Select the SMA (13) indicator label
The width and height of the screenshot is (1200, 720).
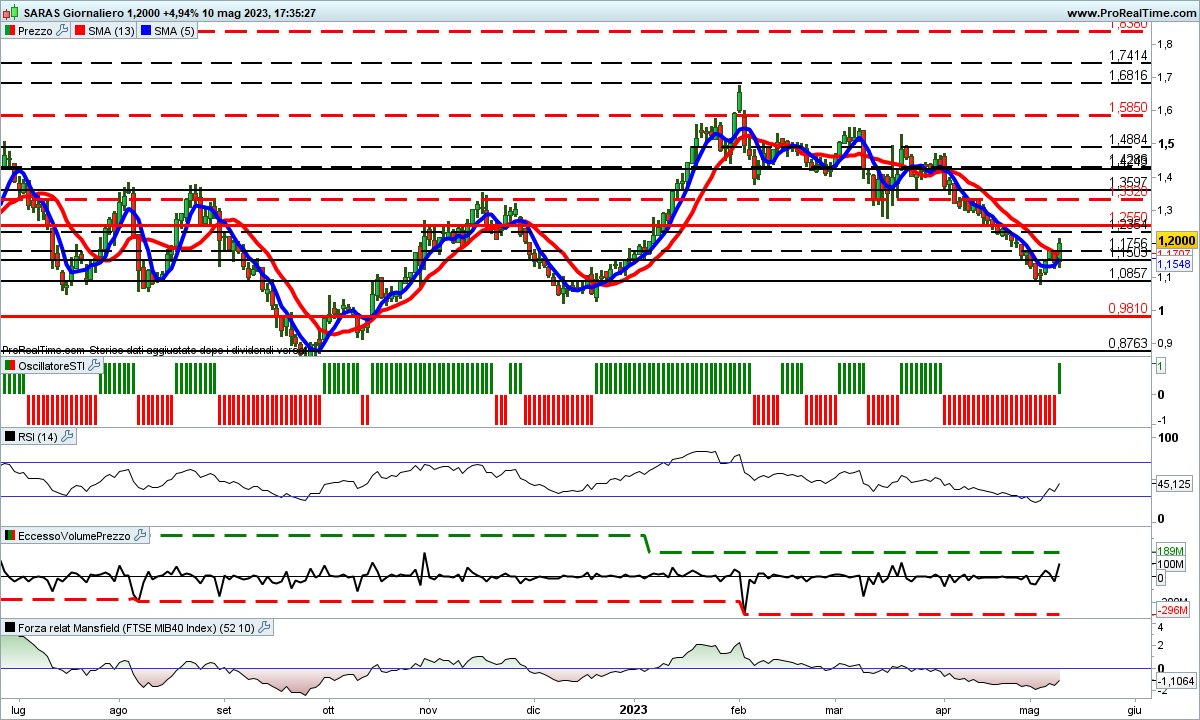(111, 31)
